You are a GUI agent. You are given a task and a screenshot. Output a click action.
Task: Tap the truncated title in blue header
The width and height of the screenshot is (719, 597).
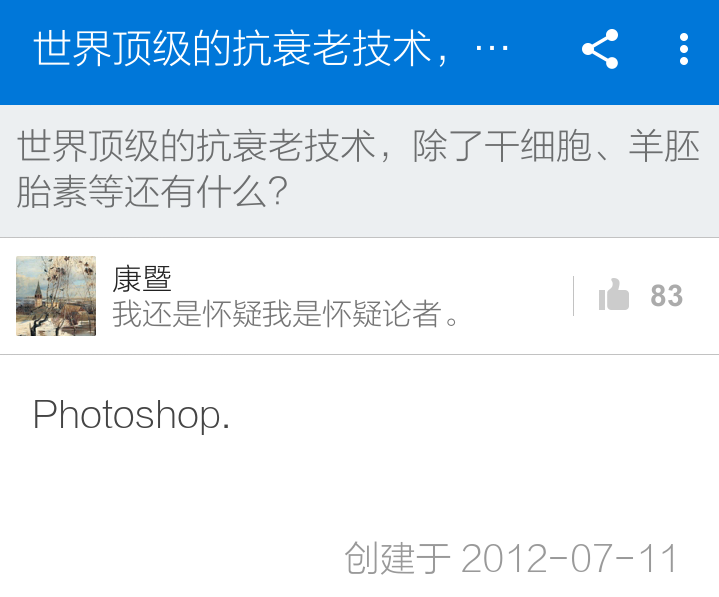[271, 49]
